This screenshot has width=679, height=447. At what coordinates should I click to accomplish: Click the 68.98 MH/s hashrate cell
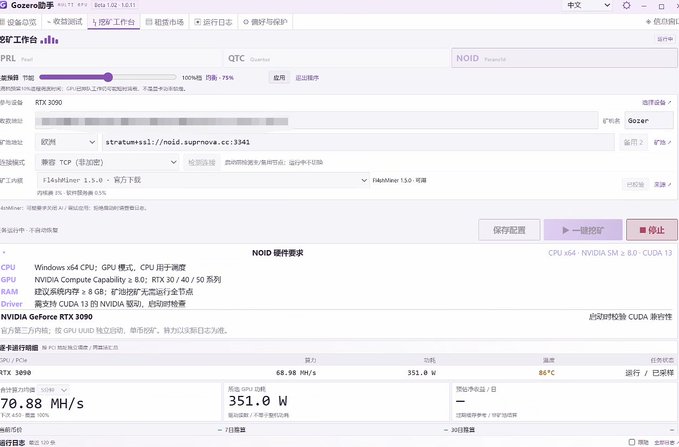(x=296, y=372)
